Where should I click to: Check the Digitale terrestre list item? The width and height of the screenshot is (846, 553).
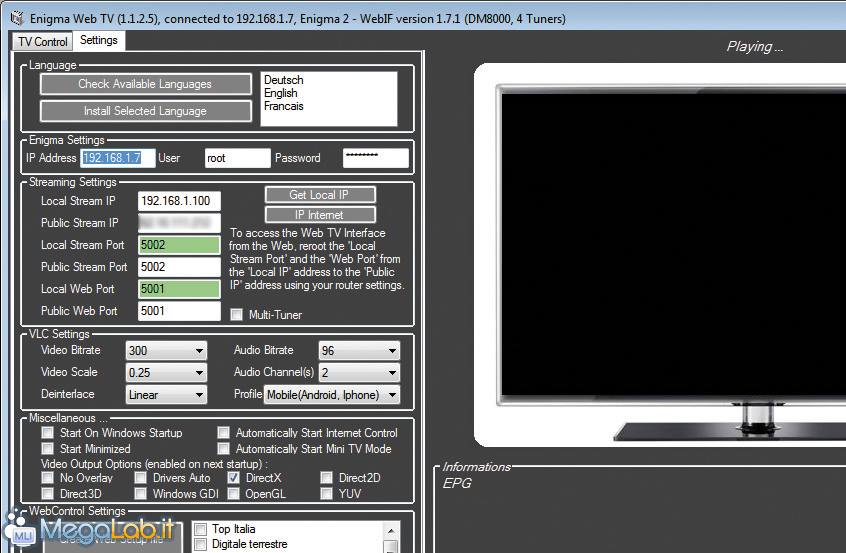pyautogui.click(x=200, y=545)
